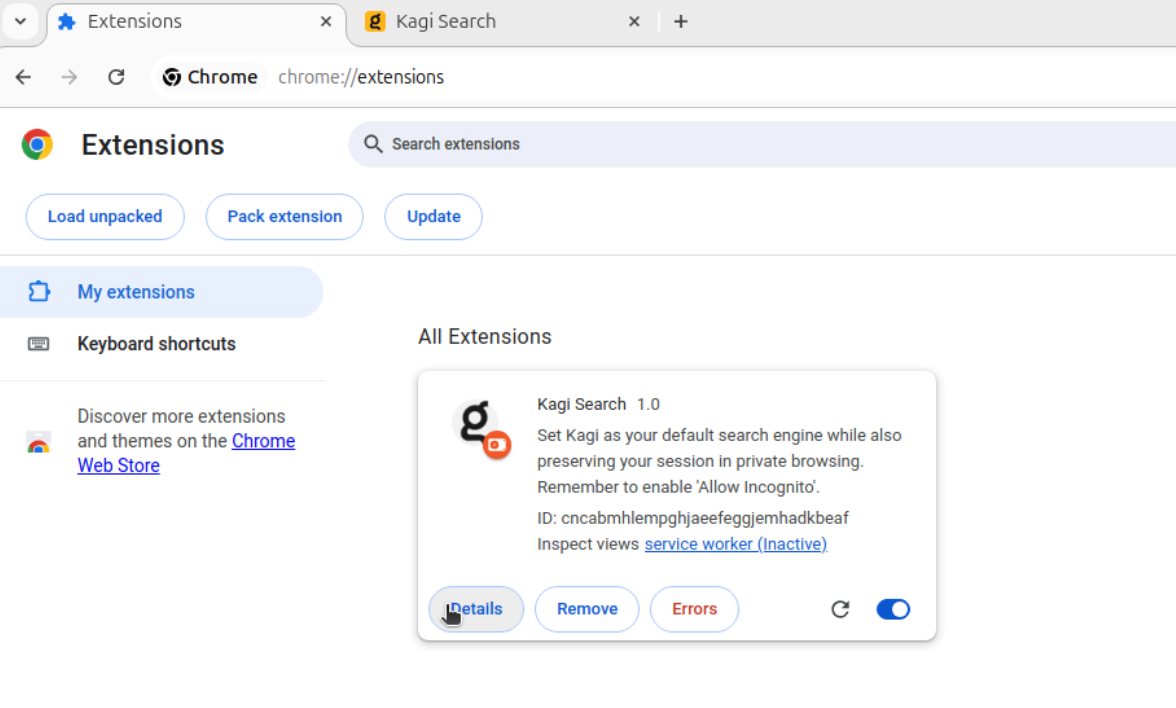Open the service worker (Inactive) link
This screenshot has height=708, width=1176.
735,544
